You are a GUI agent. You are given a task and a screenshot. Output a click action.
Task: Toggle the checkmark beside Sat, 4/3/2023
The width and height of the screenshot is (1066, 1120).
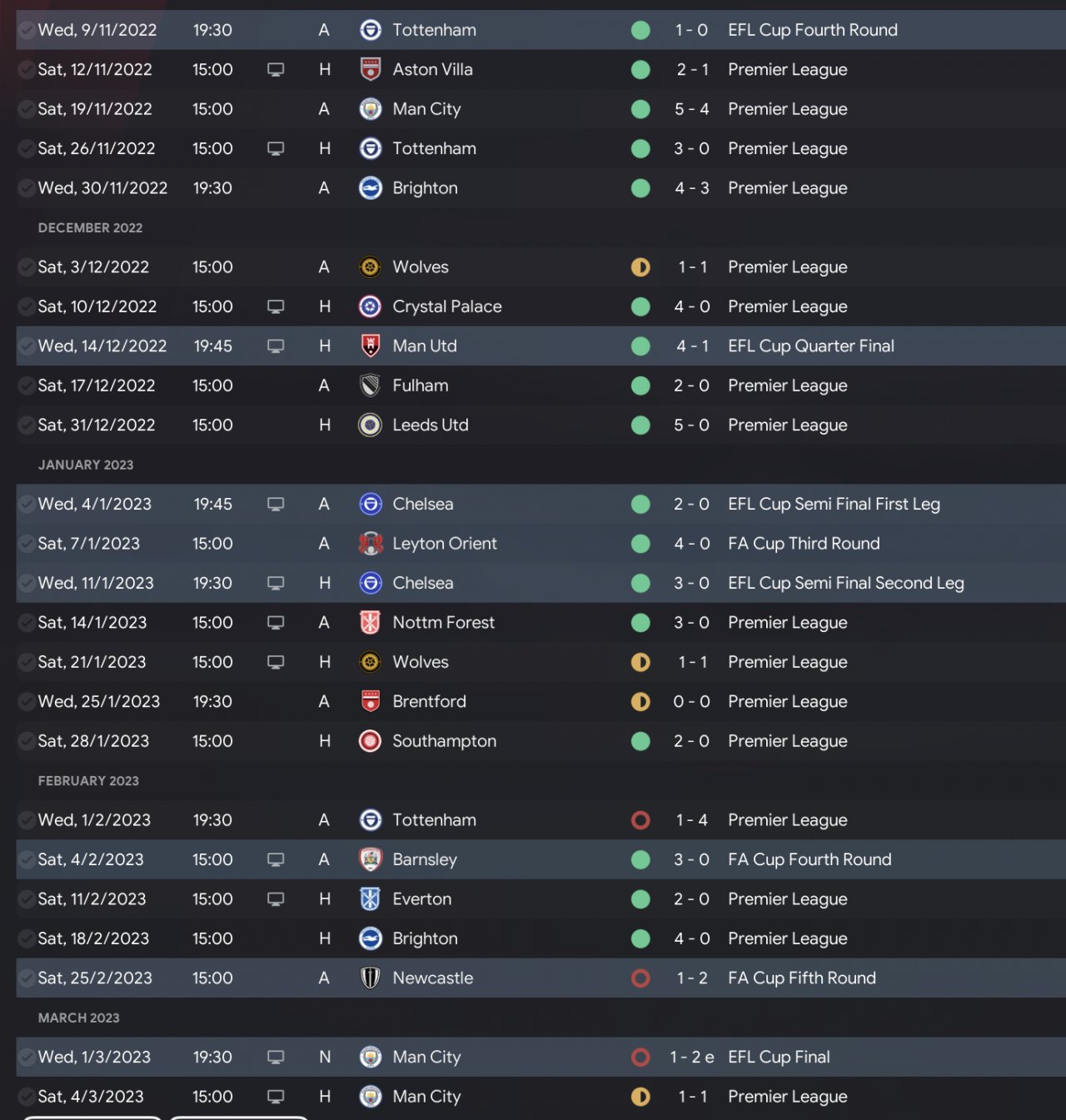click(26, 1097)
